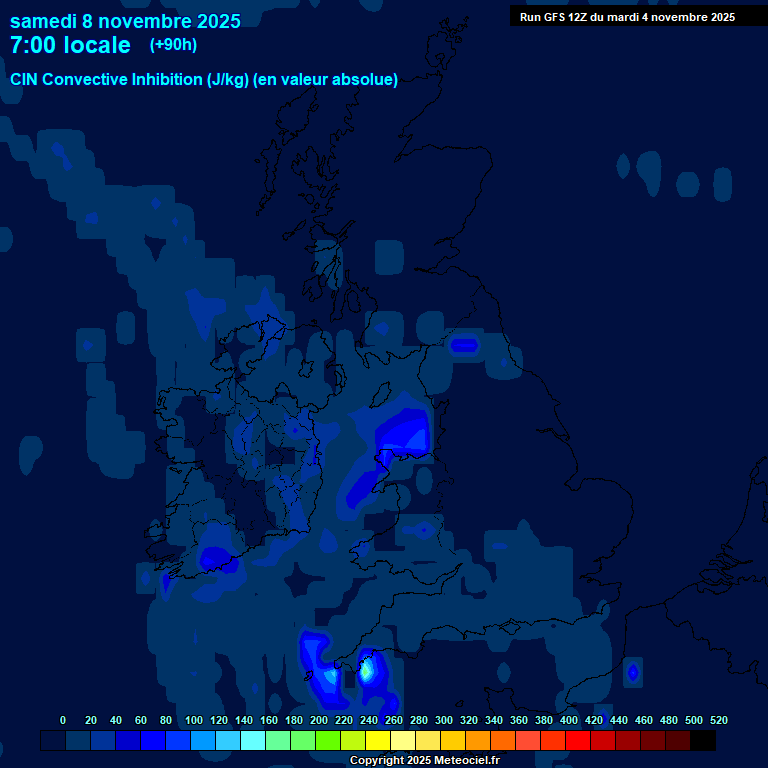Click the CIN Convective Inhibition map title
The height and width of the screenshot is (768, 768).
(x=204, y=80)
